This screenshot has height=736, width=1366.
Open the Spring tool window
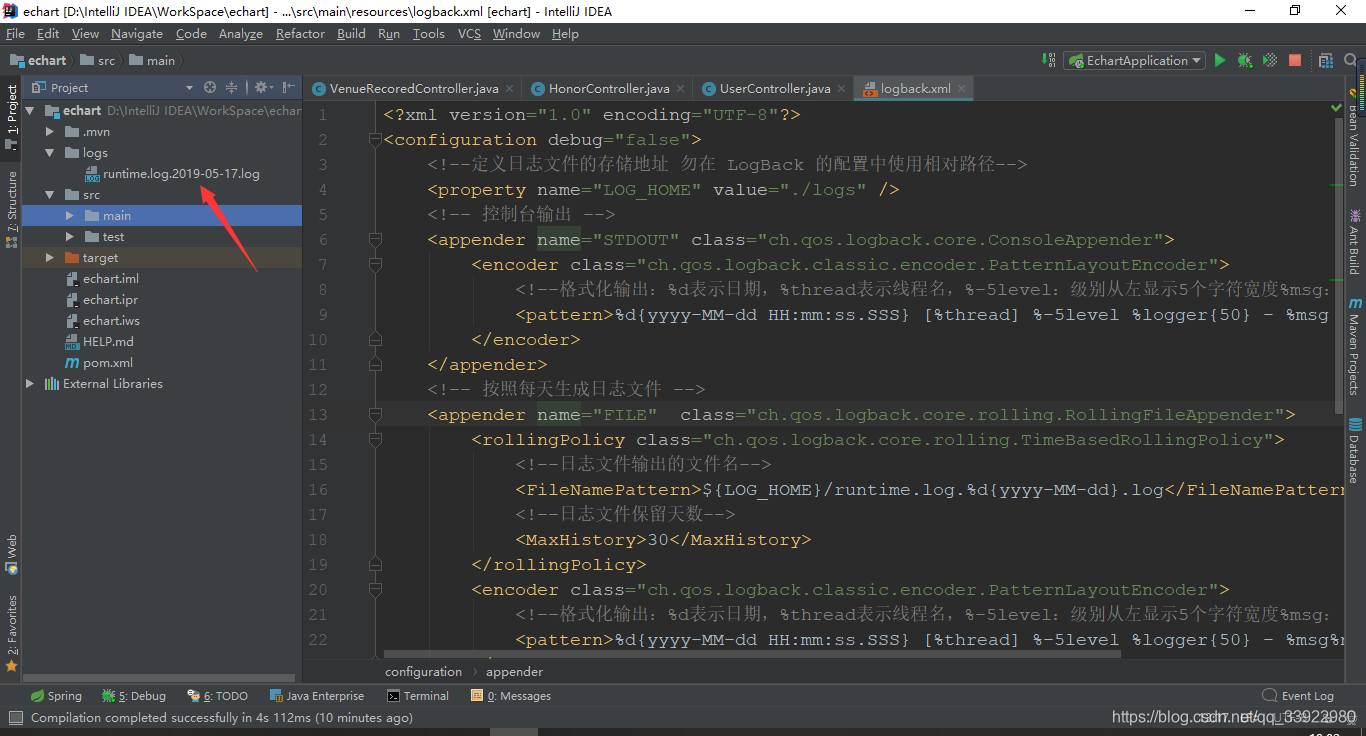tap(56, 696)
